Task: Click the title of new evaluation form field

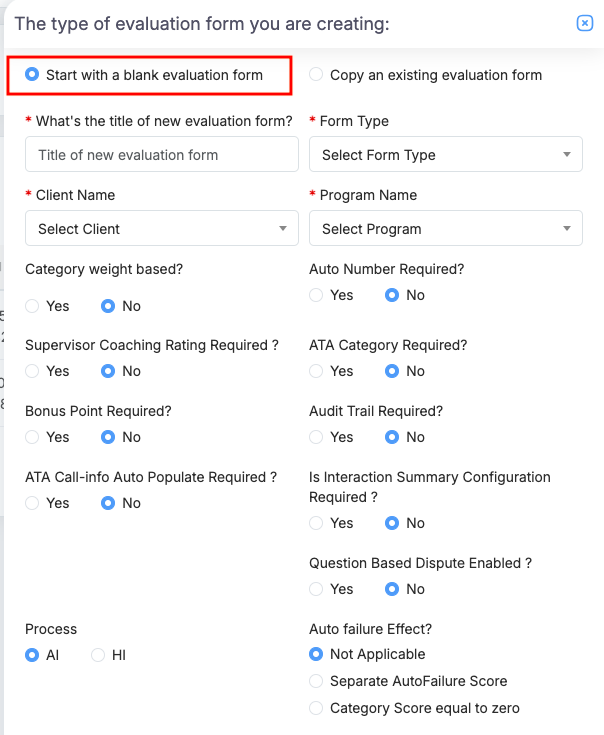Action: (162, 155)
